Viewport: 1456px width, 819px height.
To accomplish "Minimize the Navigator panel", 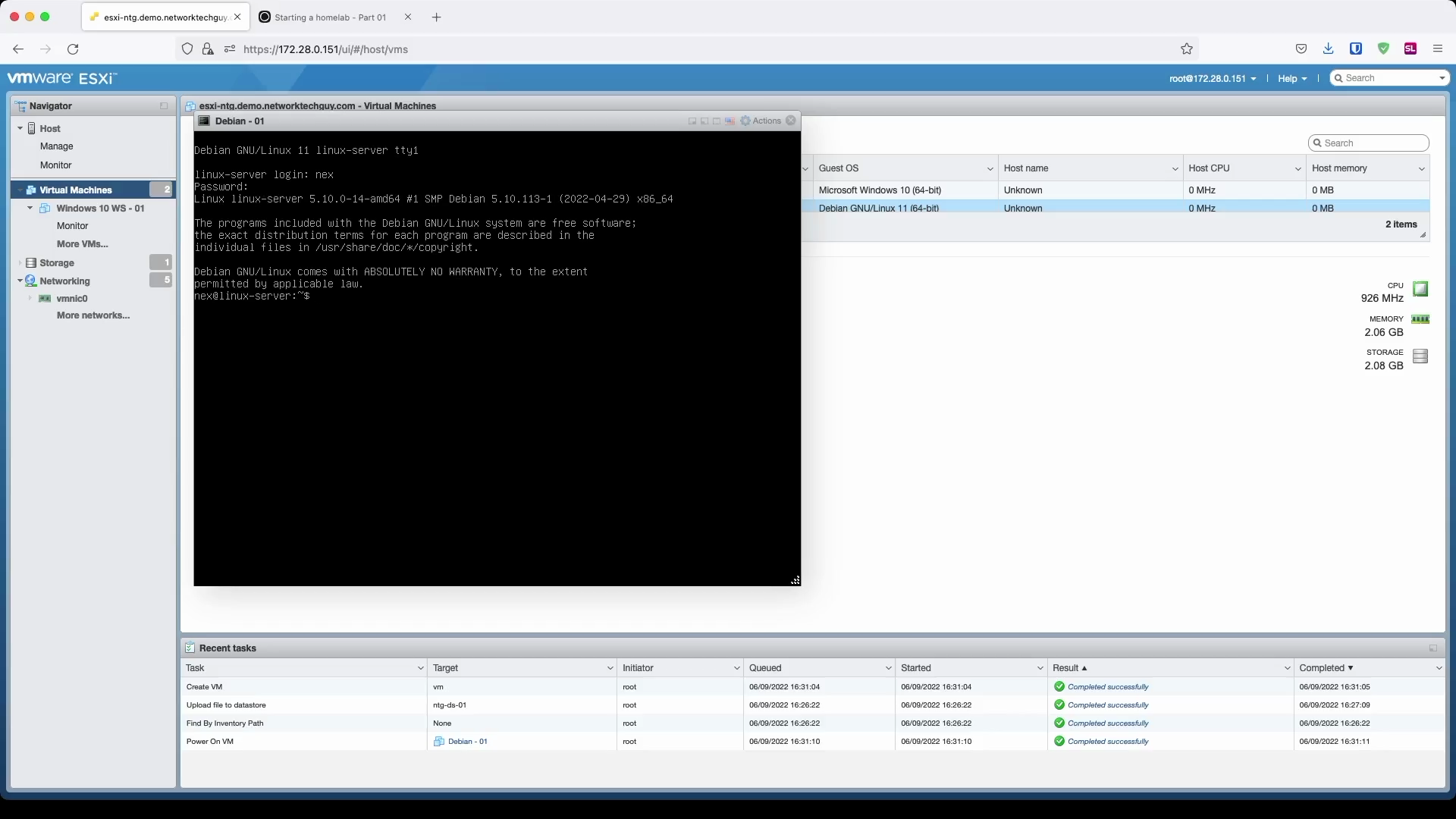I will pos(164,105).
